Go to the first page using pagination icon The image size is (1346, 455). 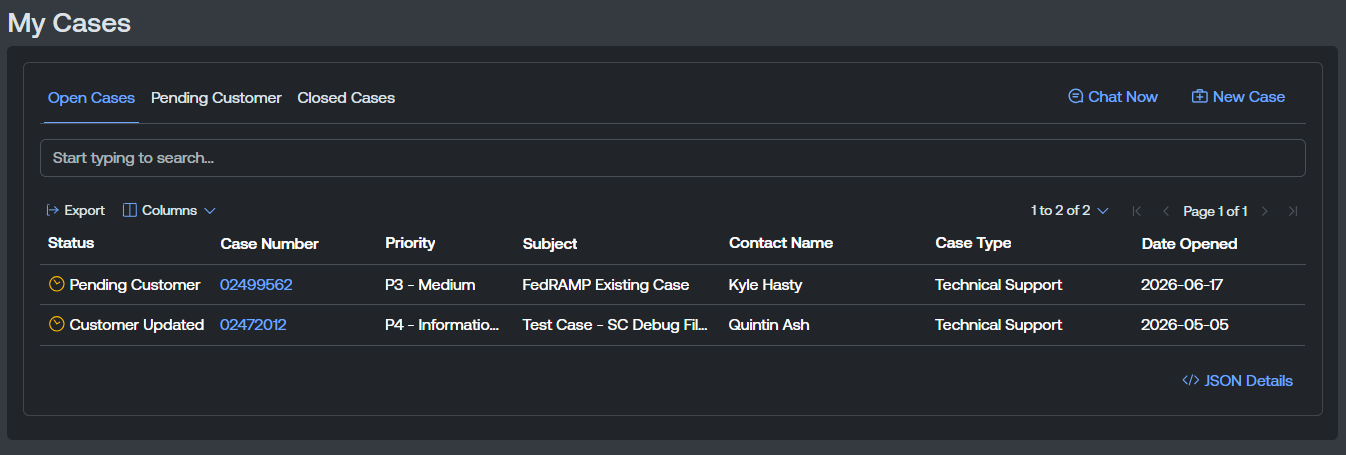coord(1136,211)
